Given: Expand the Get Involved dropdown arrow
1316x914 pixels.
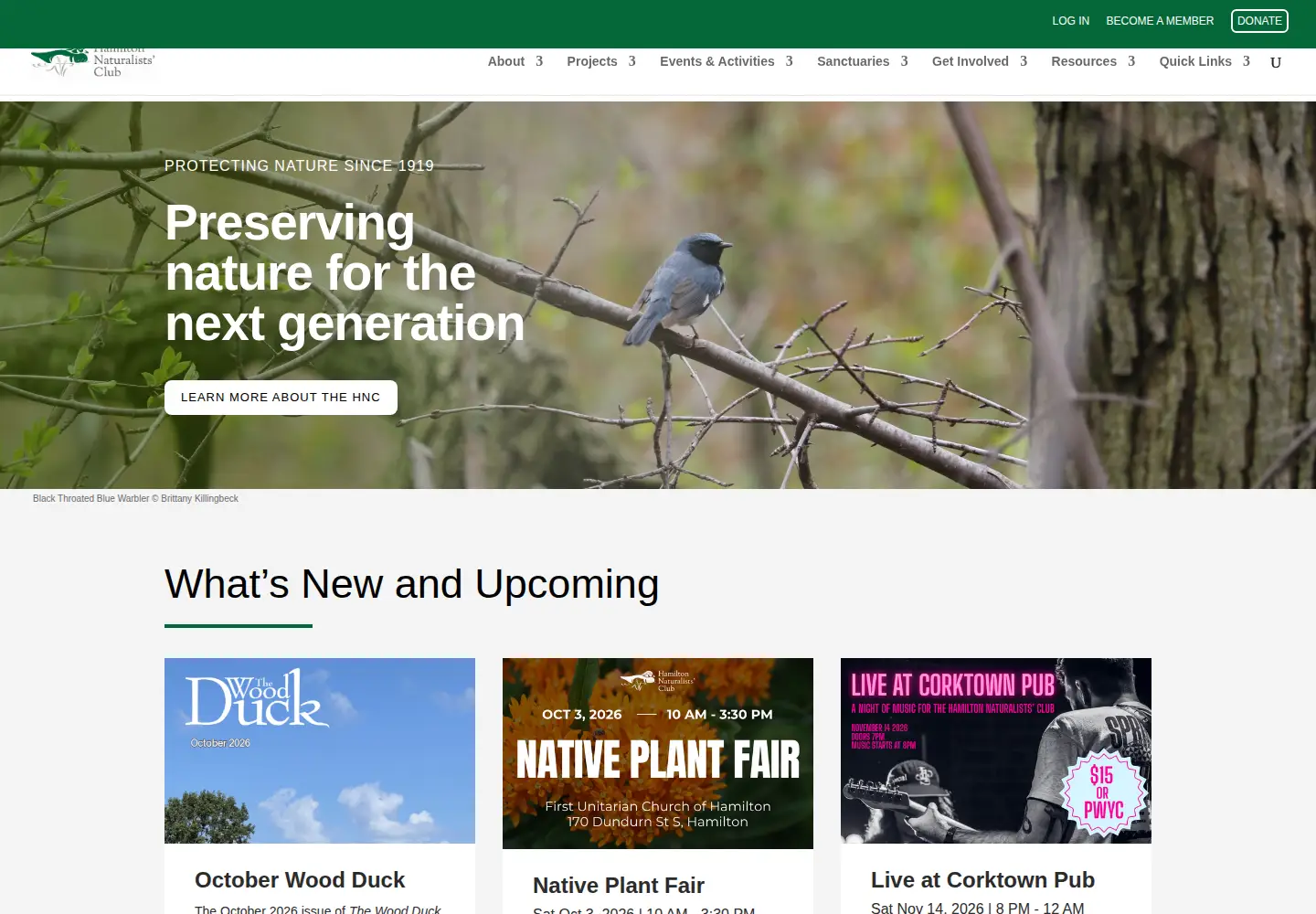Looking at the screenshot, I should [x=1024, y=61].
